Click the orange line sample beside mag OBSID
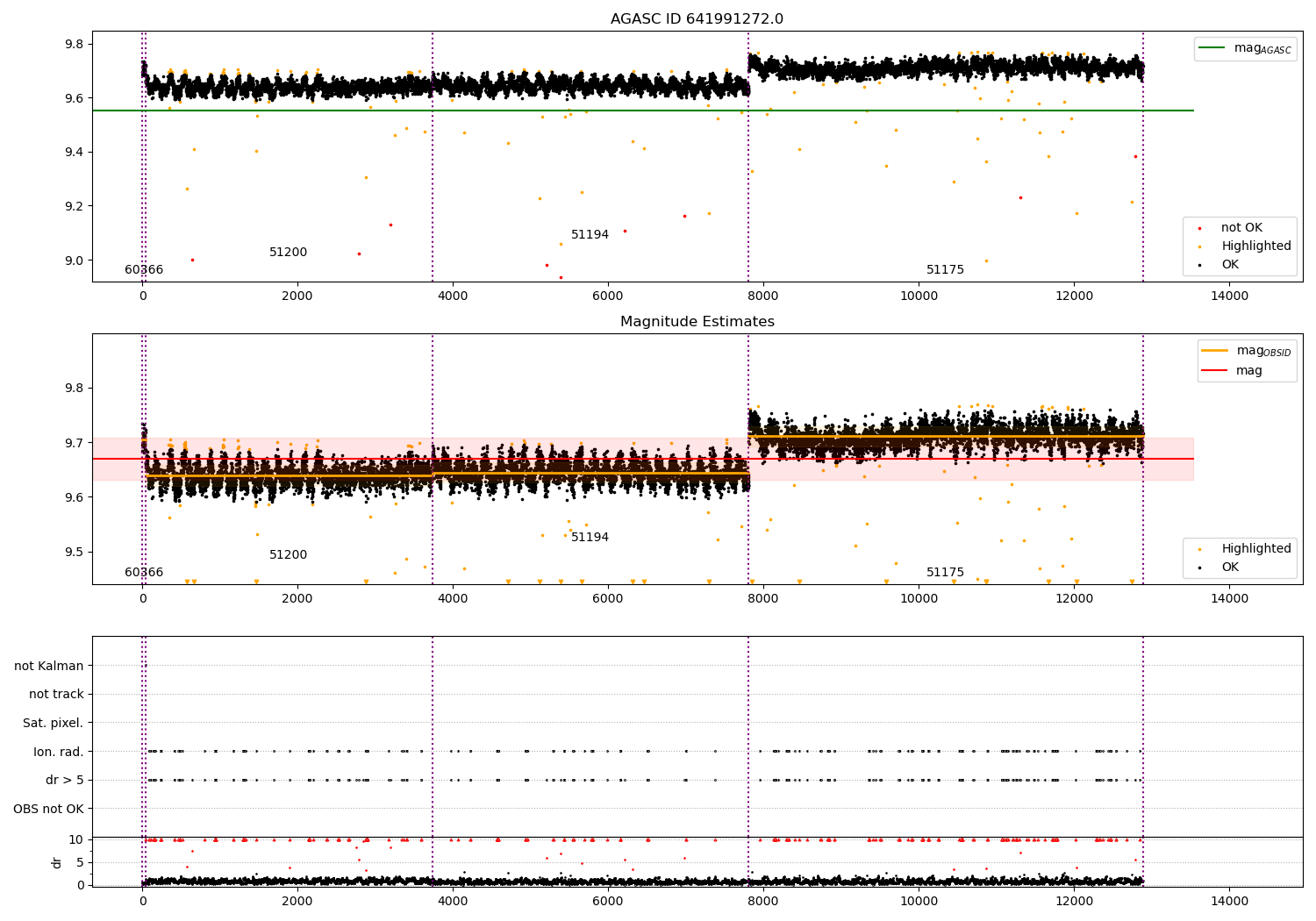Viewport: 1316px width, 921px height. coord(1214,351)
